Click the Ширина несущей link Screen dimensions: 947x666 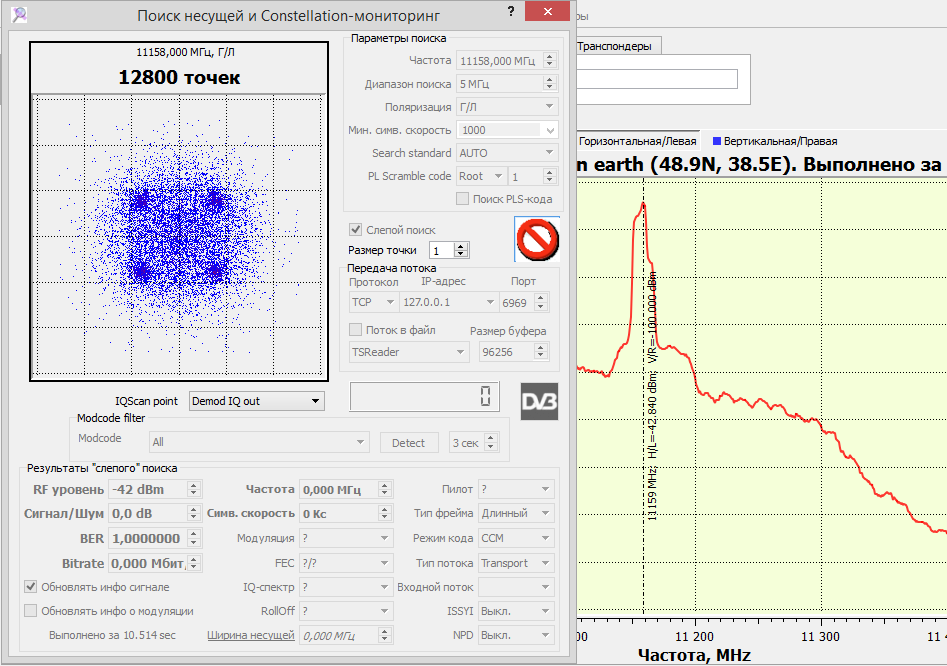(251, 635)
